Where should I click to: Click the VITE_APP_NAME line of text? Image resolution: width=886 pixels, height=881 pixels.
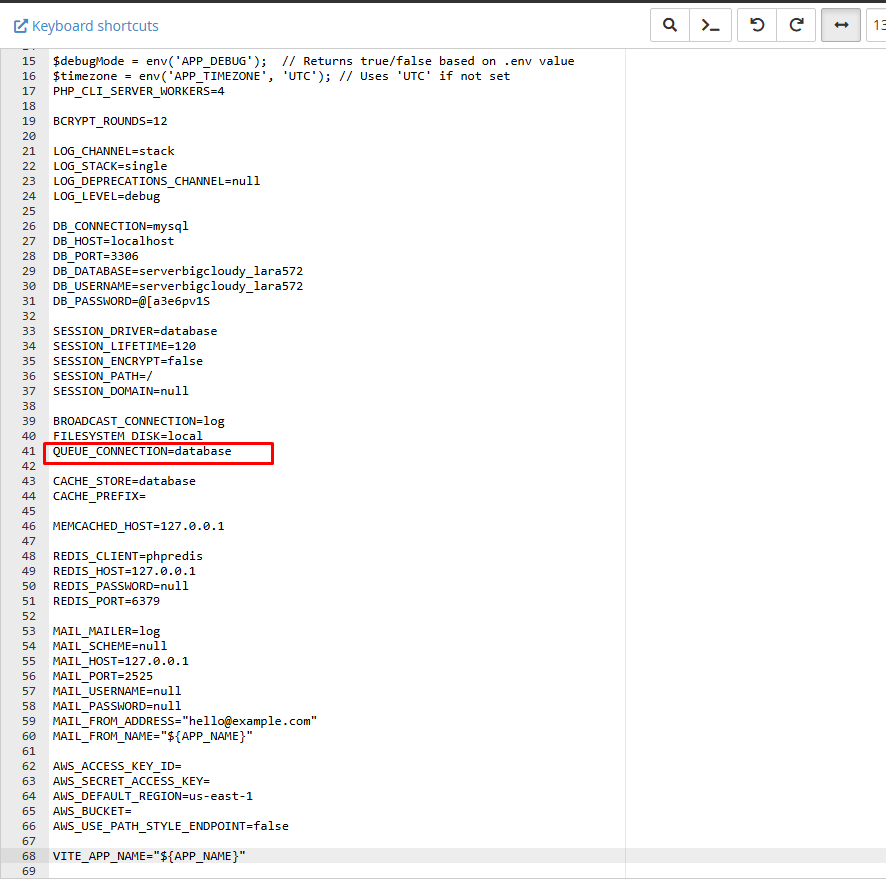(149, 856)
